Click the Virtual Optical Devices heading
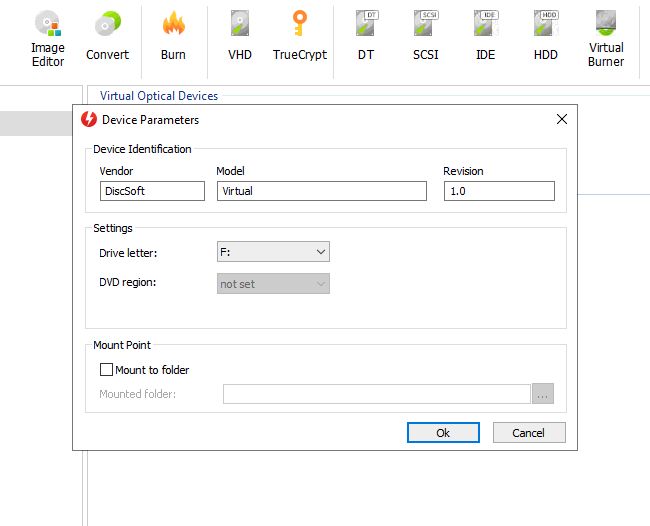The width and height of the screenshot is (650, 526). click(159, 96)
